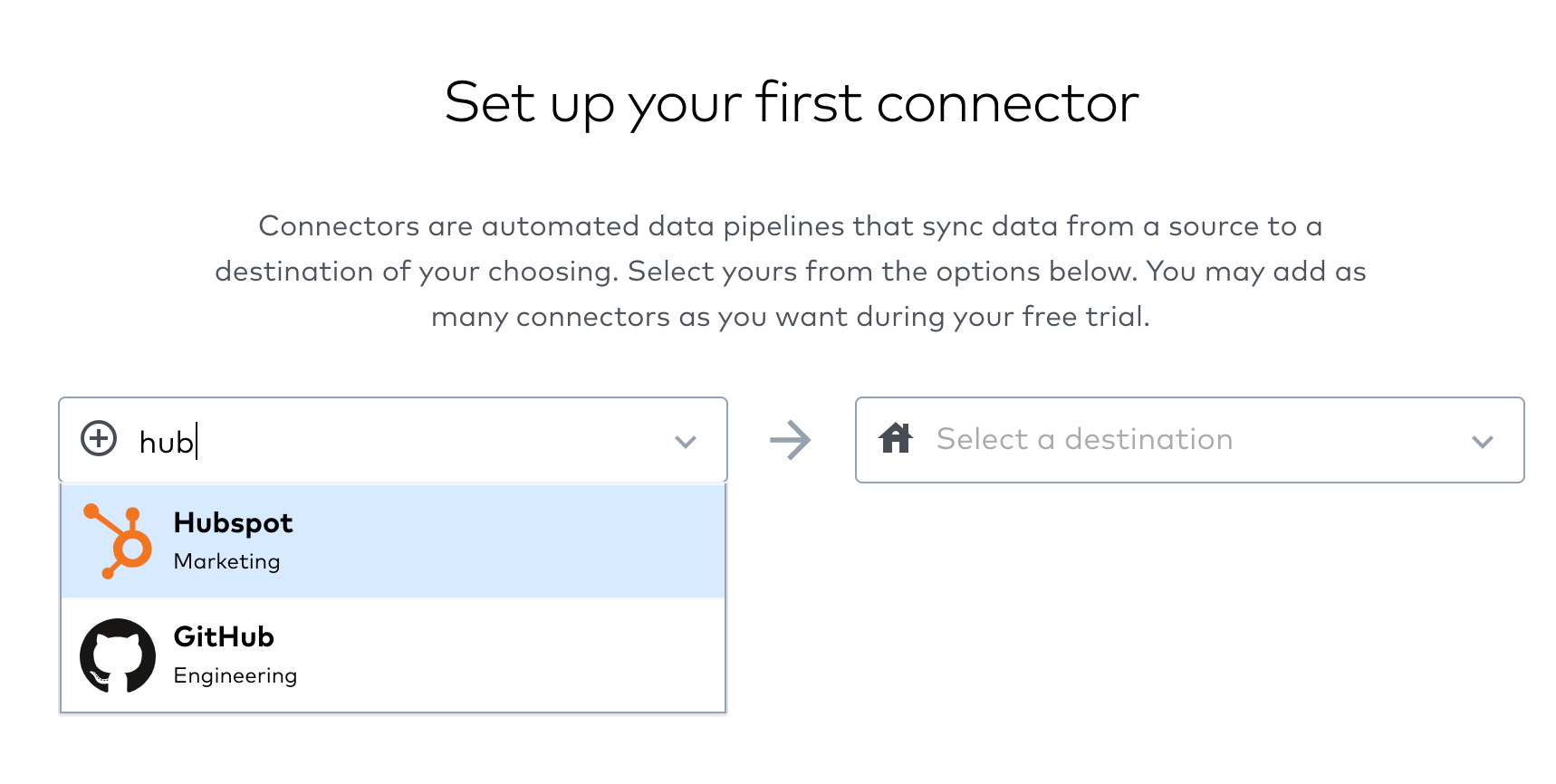This screenshot has width=1556, height=784.
Task: Click the plus circle icon in source field
Action: [99, 439]
